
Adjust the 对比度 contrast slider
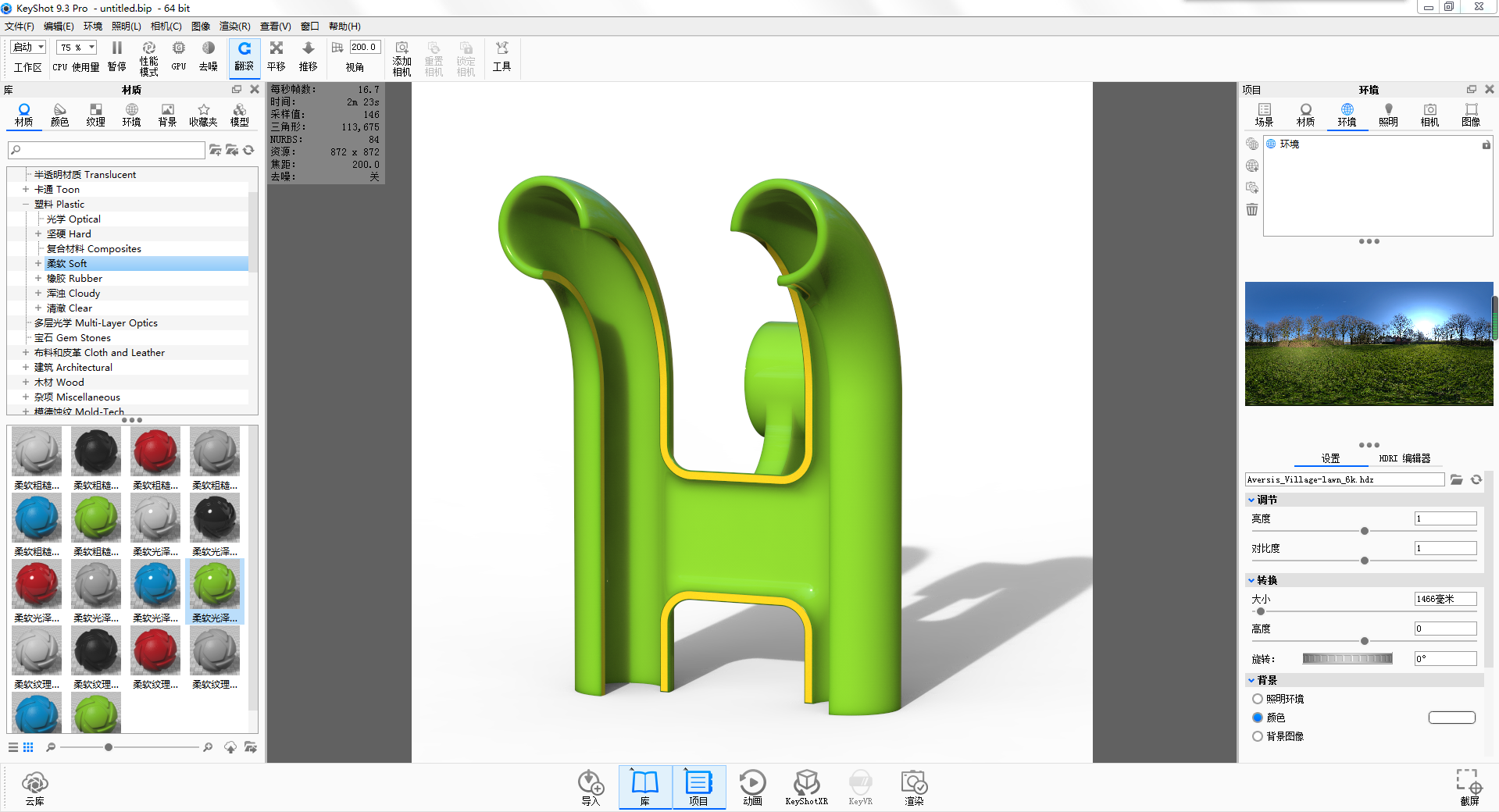point(1364,561)
